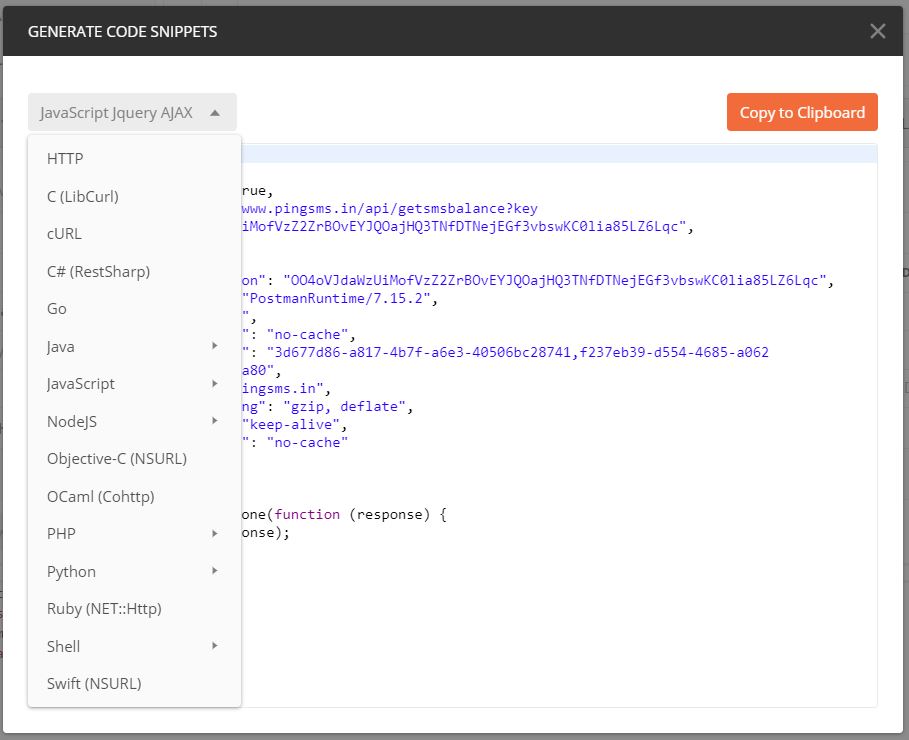909x740 pixels.
Task: Expand the JavaScript submenu arrow
Action: point(214,383)
